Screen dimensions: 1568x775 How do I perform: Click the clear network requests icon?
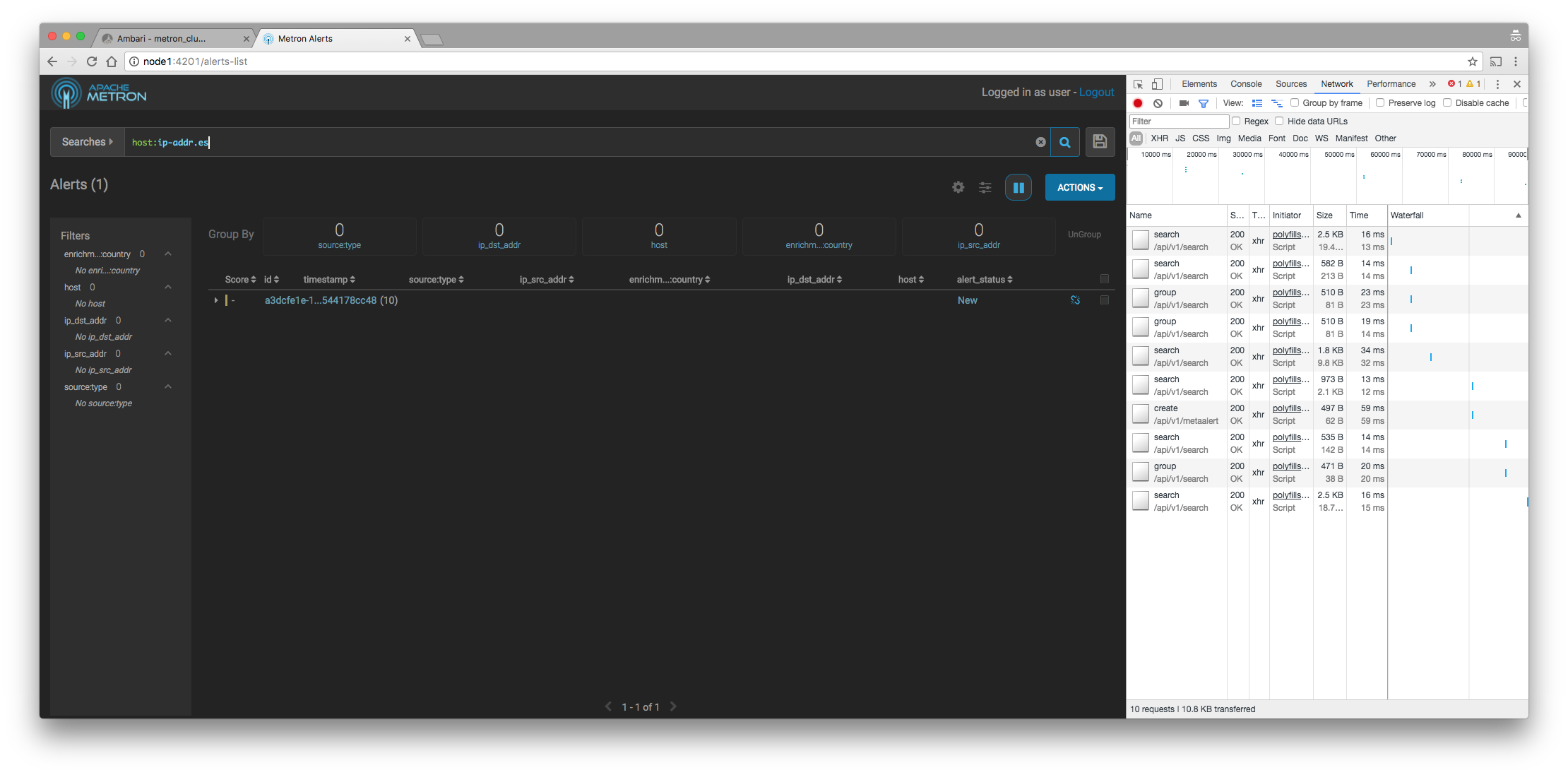pos(1158,103)
